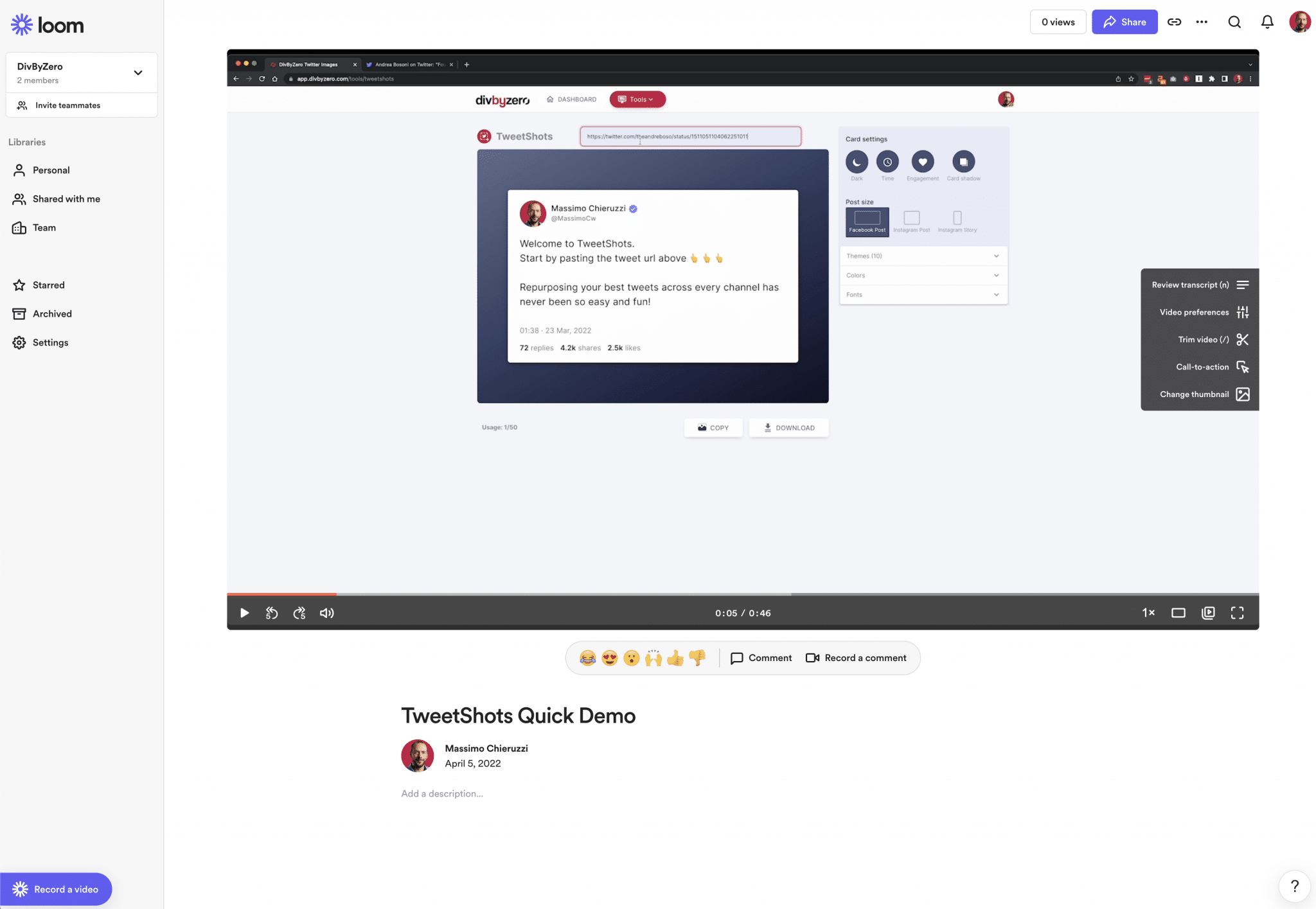
Task: React with the thumbs down emoji
Action: point(697,658)
